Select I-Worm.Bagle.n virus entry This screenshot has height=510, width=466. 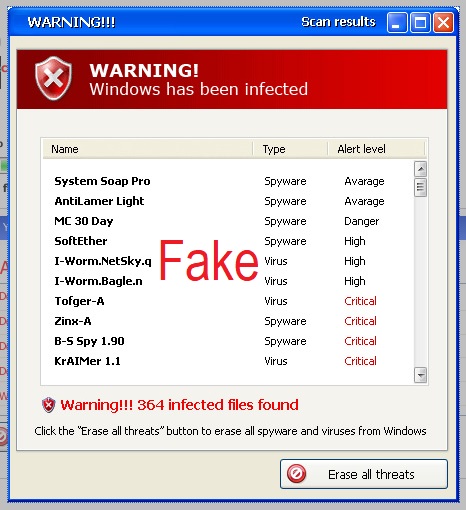tap(227, 281)
